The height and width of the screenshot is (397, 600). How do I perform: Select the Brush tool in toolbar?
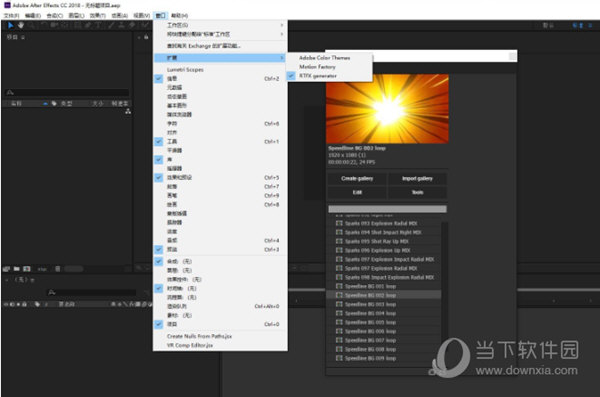coord(111,25)
